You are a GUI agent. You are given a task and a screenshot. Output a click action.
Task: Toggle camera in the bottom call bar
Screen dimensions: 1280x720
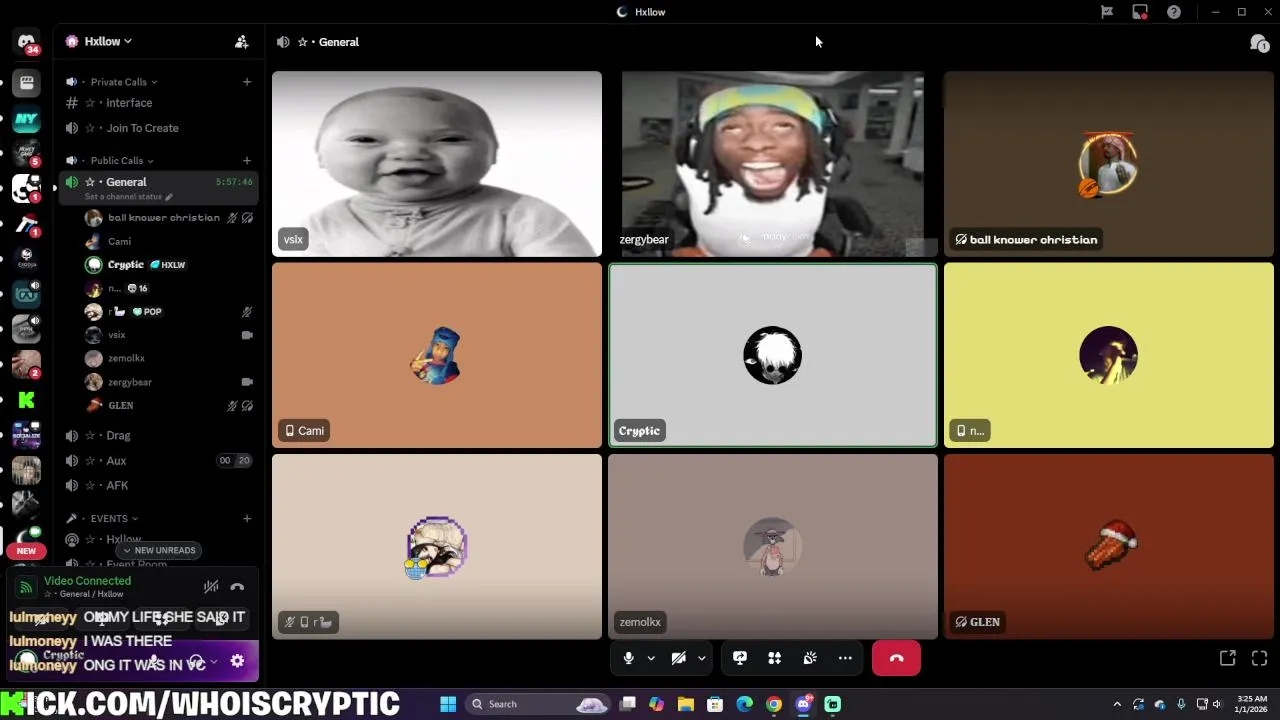(679, 658)
